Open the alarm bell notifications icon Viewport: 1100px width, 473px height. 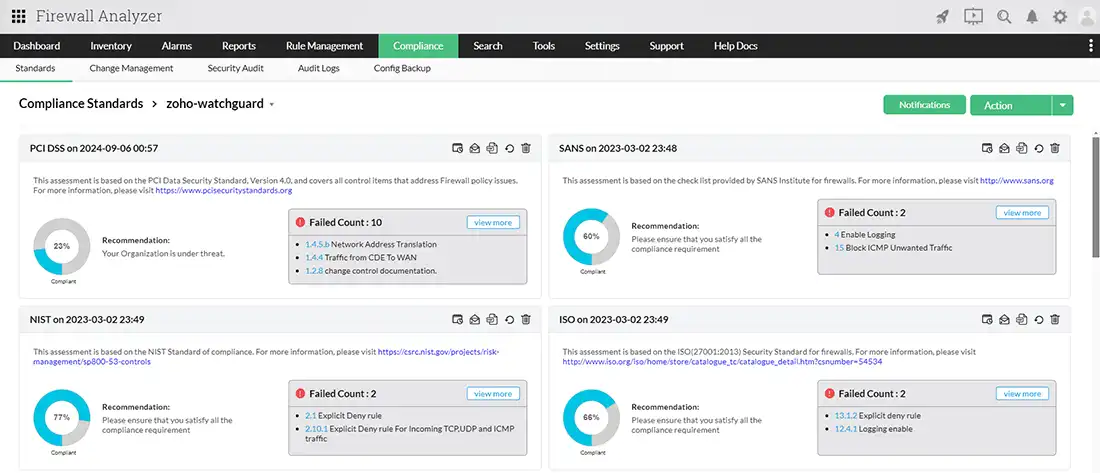click(1032, 17)
